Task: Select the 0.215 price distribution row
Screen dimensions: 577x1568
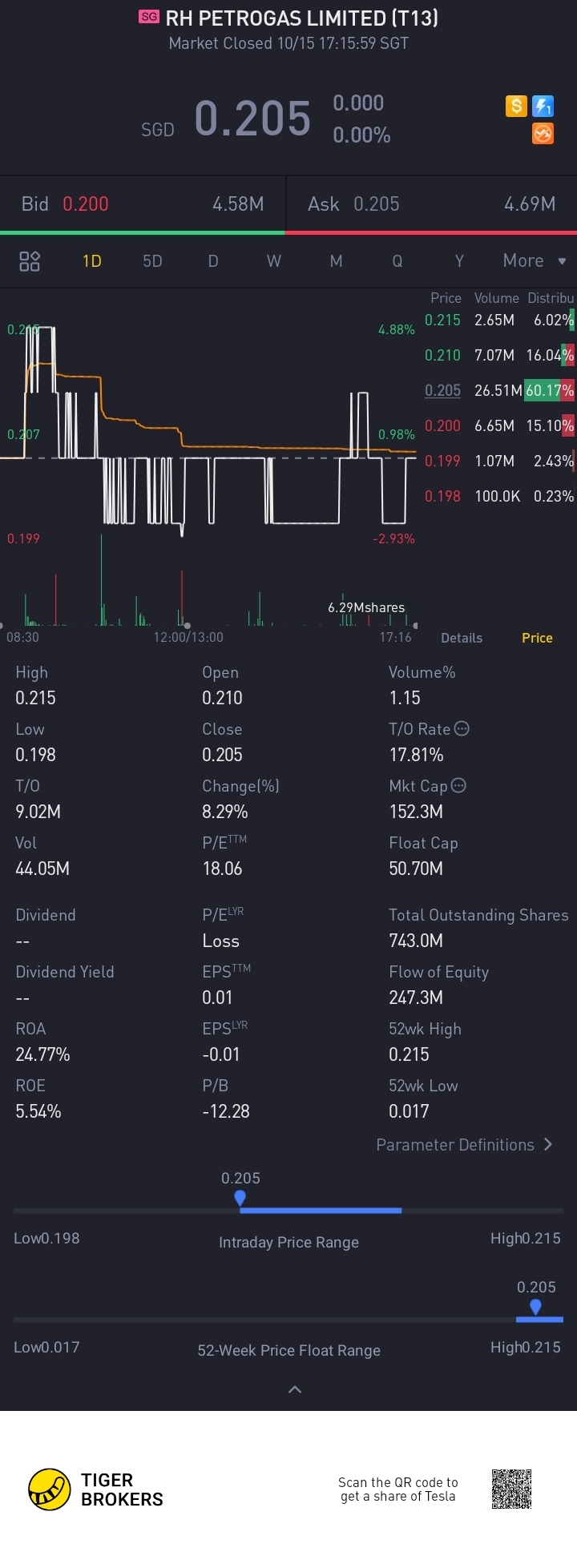Action: click(499, 320)
